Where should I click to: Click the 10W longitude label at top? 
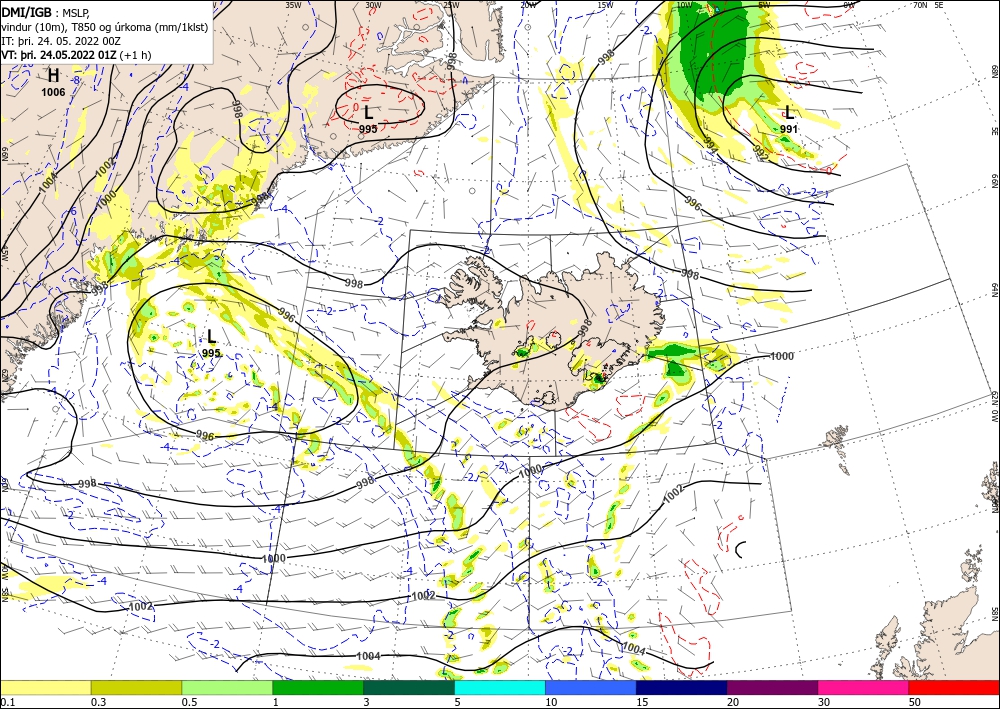684,4
